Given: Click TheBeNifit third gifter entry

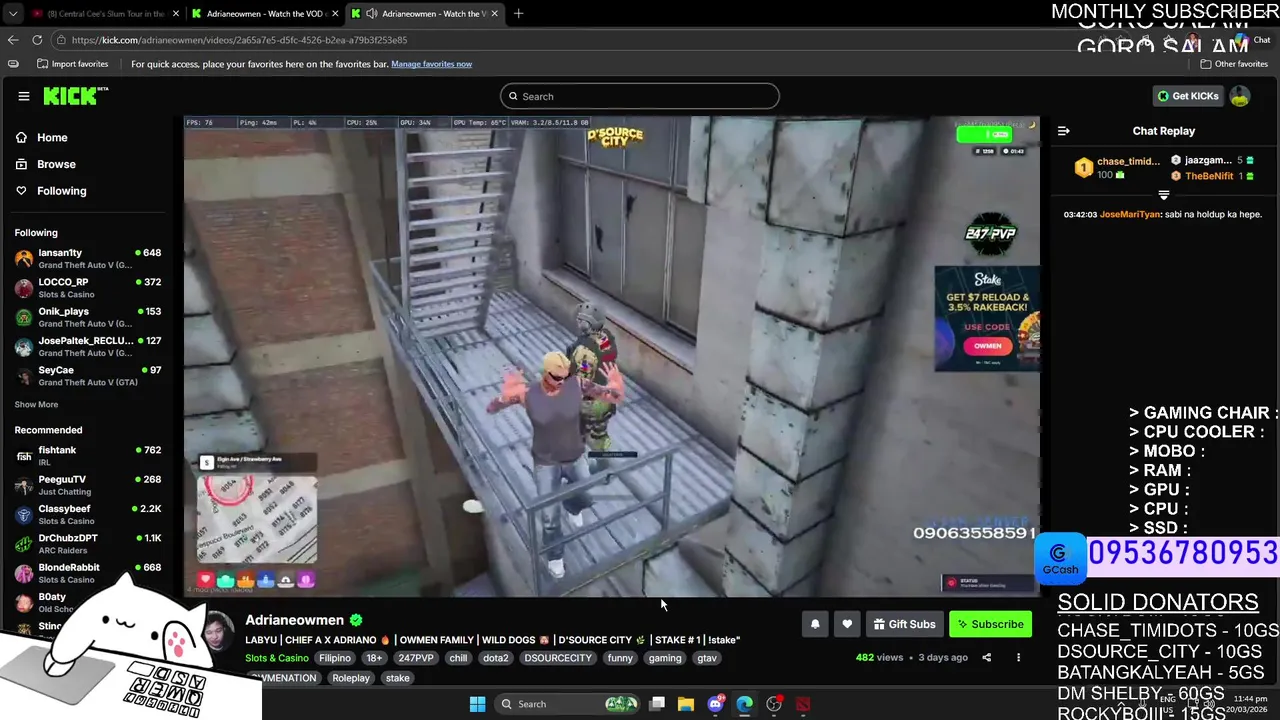Looking at the screenshot, I should (x=1213, y=176).
